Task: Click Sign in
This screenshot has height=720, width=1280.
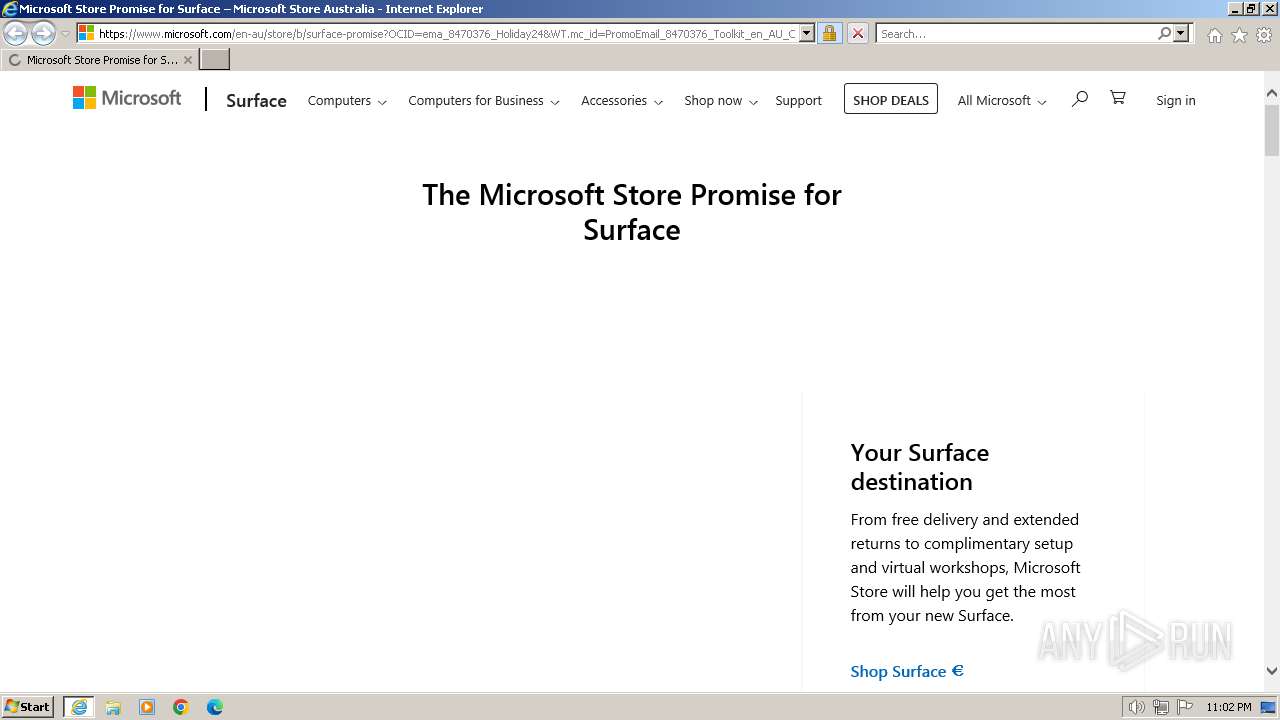Action: pyautogui.click(x=1176, y=100)
